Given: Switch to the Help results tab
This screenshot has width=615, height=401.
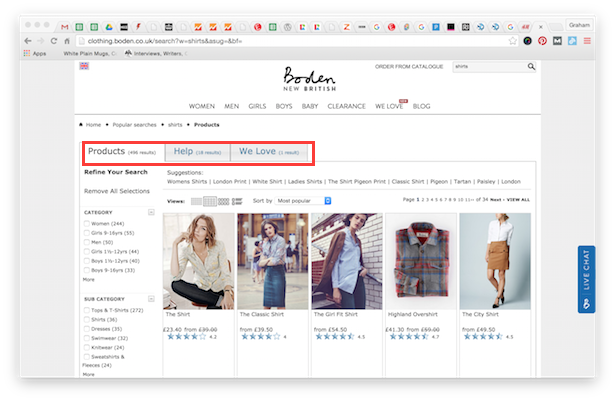Looking at the screenshot, I should [x=197, y=152].
